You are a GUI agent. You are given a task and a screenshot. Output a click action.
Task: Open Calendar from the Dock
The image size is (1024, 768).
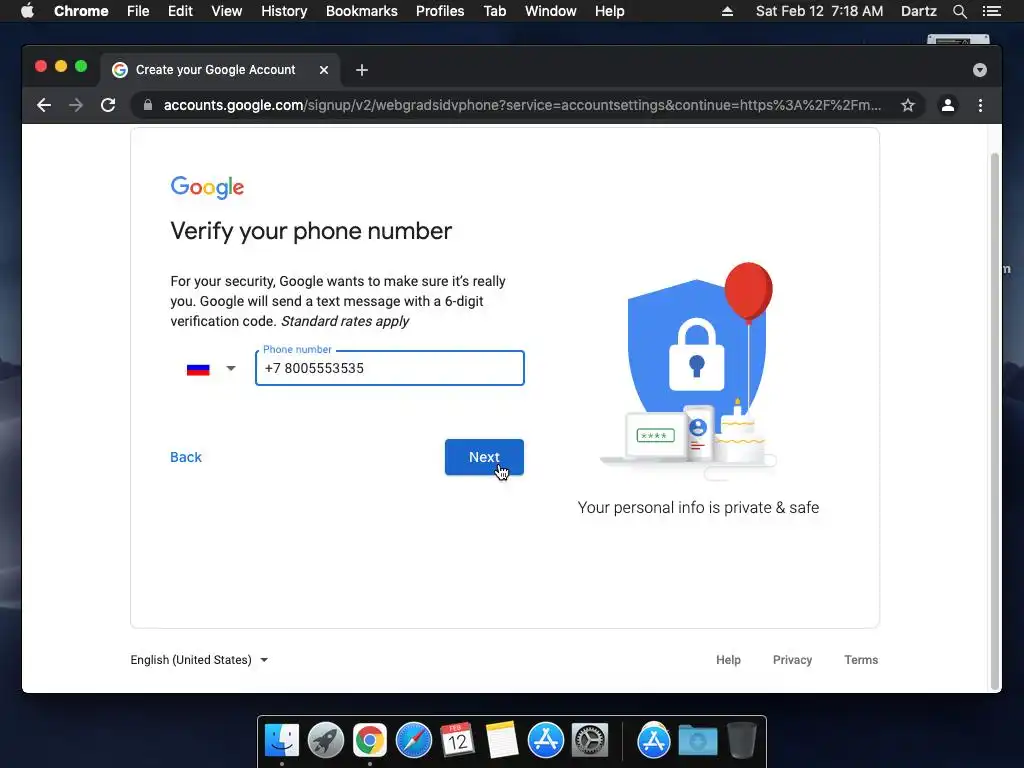point(458,741)
